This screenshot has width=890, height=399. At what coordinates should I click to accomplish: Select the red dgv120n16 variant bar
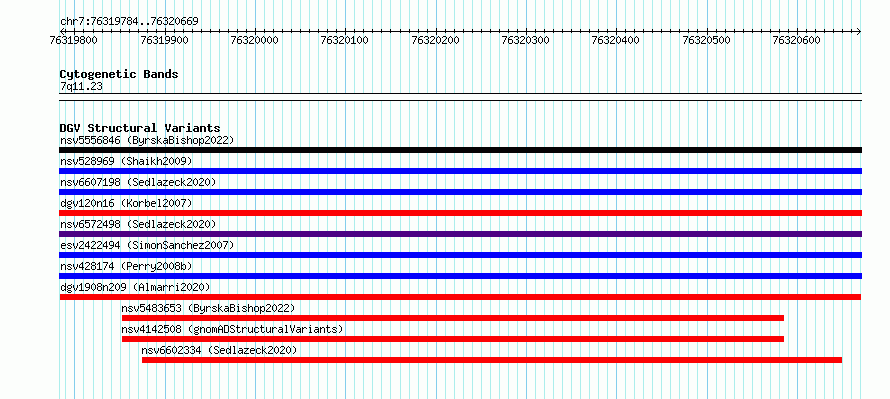(460, 213)
